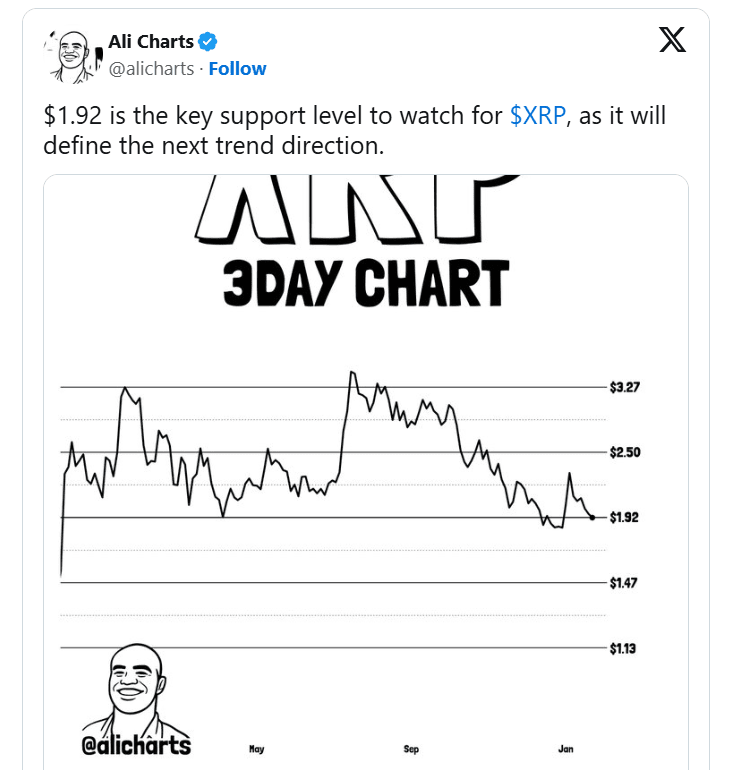
Task: Open the $XRP cashtag link
Action: (538, 116)
